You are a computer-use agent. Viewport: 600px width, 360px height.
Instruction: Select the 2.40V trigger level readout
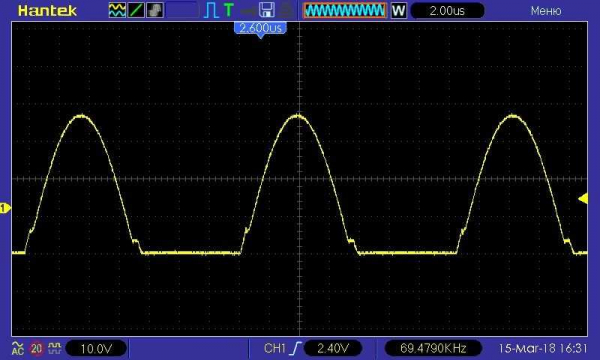(333, 348)
